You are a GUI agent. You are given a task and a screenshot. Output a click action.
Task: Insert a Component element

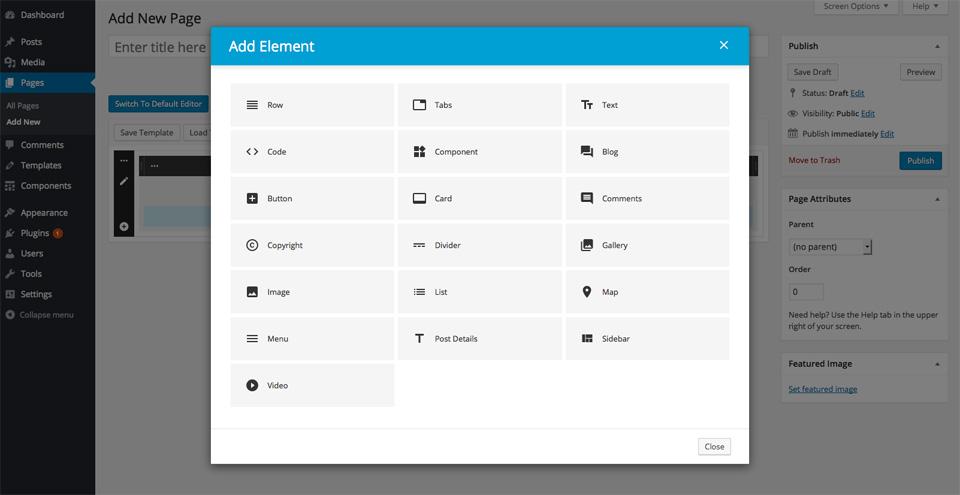479,151
